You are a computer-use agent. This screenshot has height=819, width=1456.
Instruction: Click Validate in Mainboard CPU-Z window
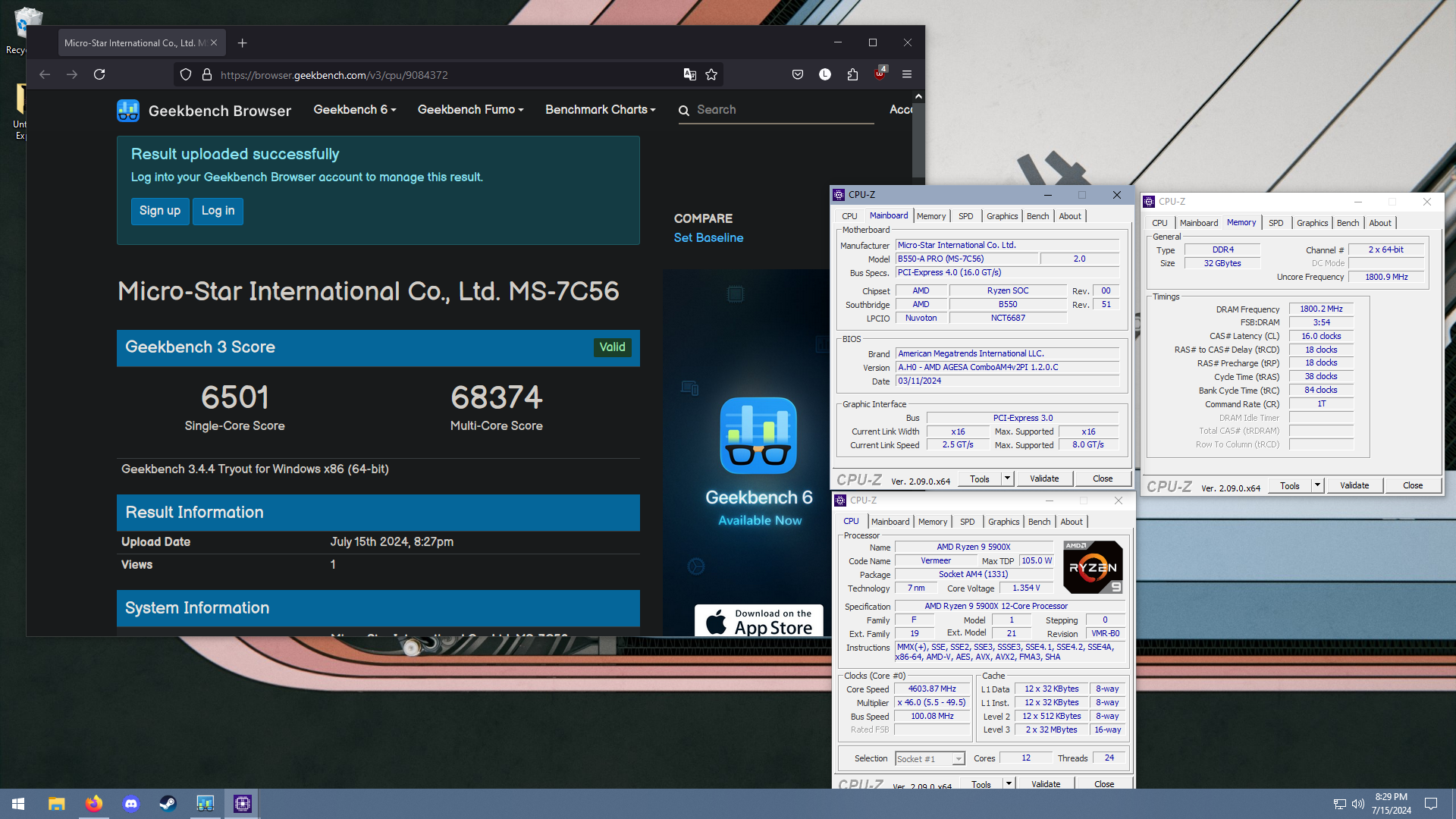(x=1044, y=479)
